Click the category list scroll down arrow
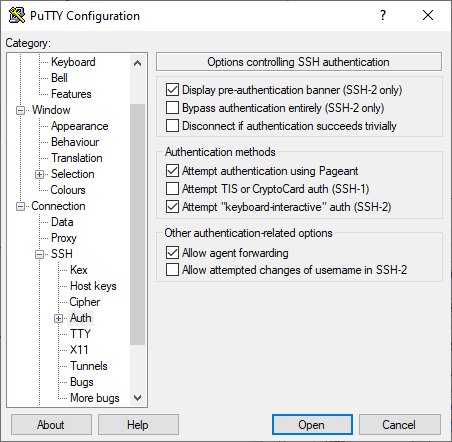 coord(137,398)
